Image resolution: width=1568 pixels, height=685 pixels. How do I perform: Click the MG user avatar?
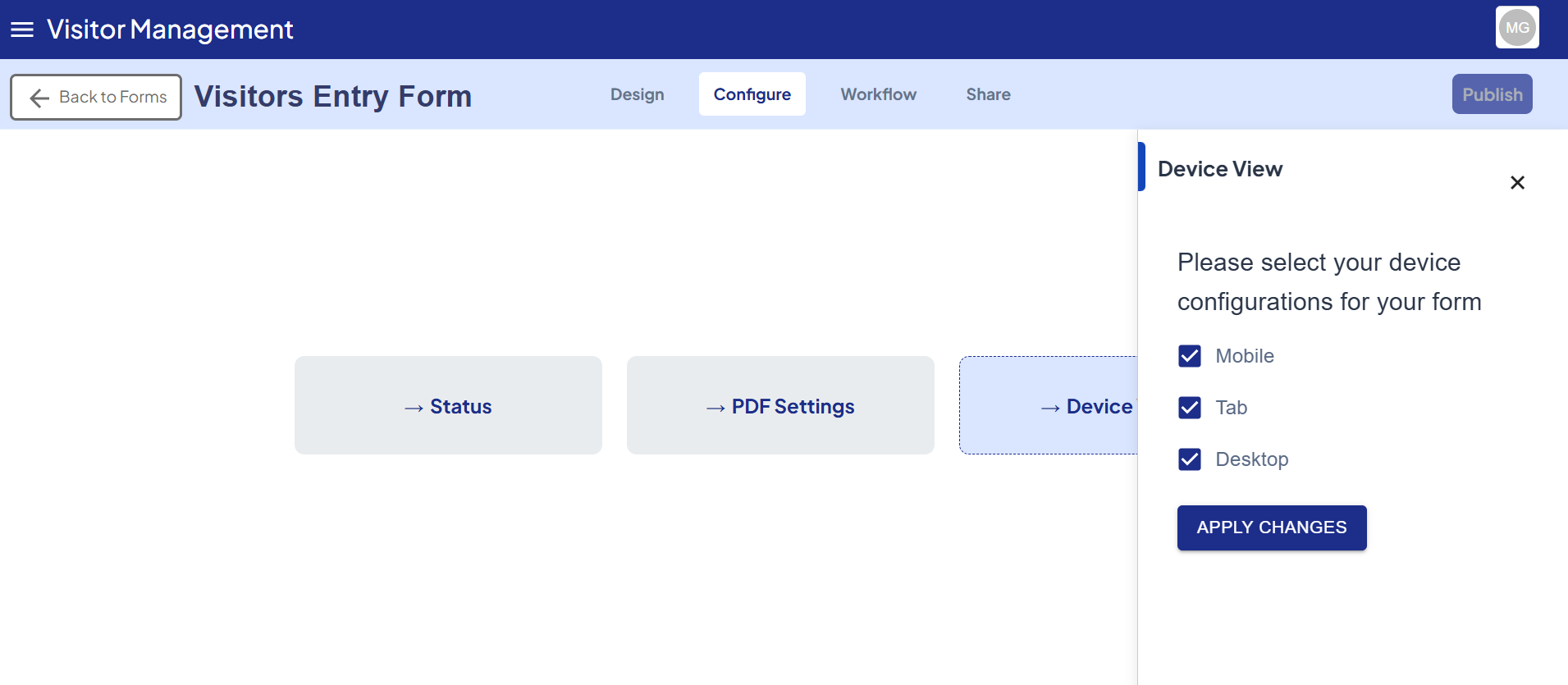point(1516,28)
